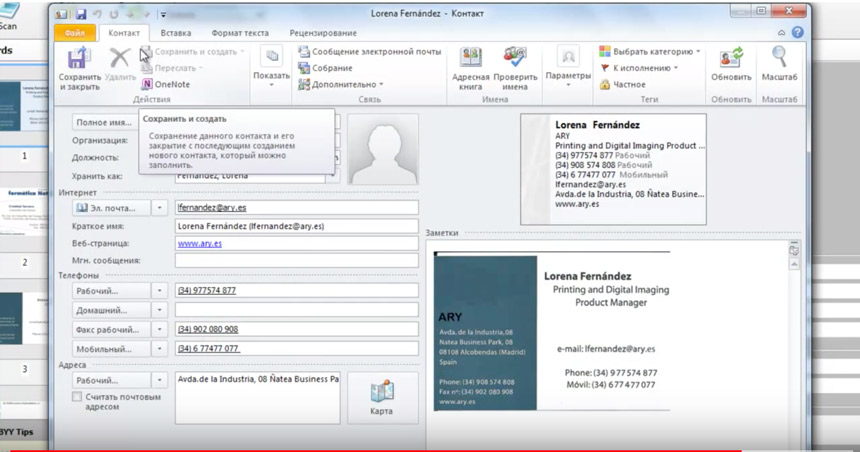Switch to the Контакт tab
This screenshot has height=452, width=860.
124,33
